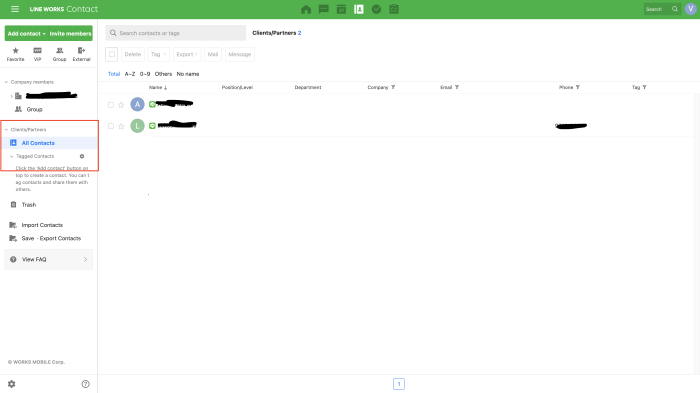Select the Total filter tab
This screenshot has height=393, width=700.
[114, 74]
